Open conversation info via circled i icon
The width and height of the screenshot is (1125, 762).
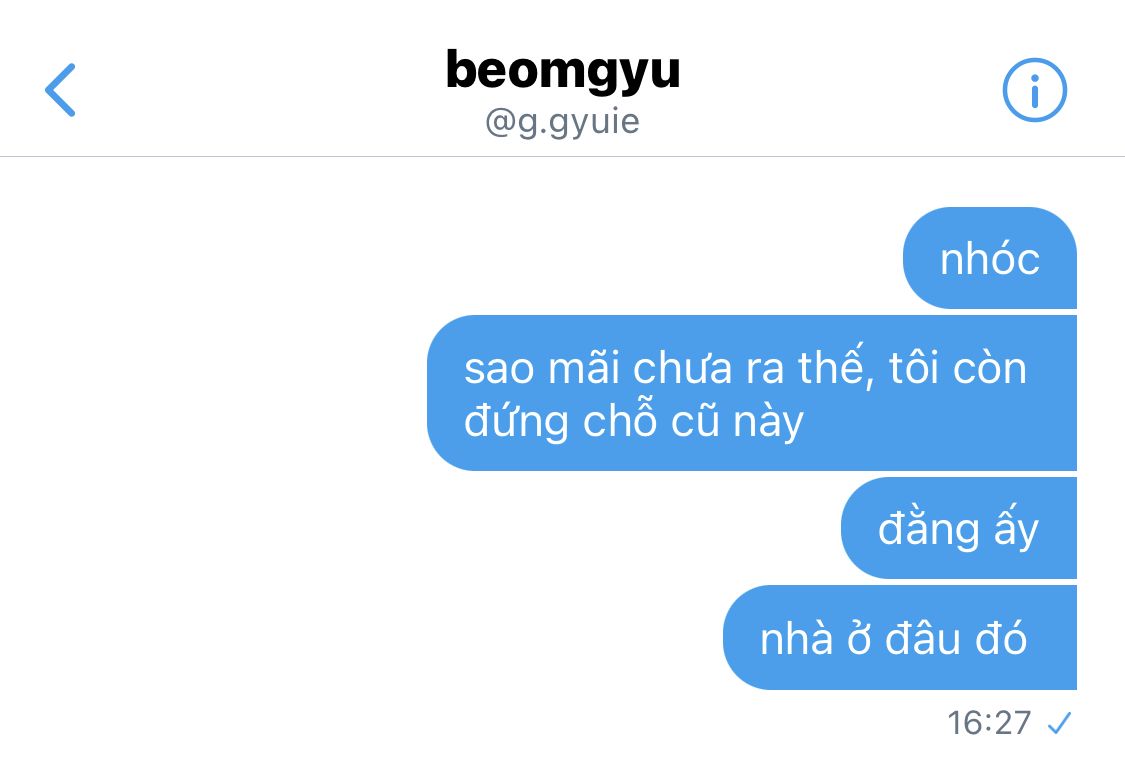pyautogui.click(x=1034, y=90)
